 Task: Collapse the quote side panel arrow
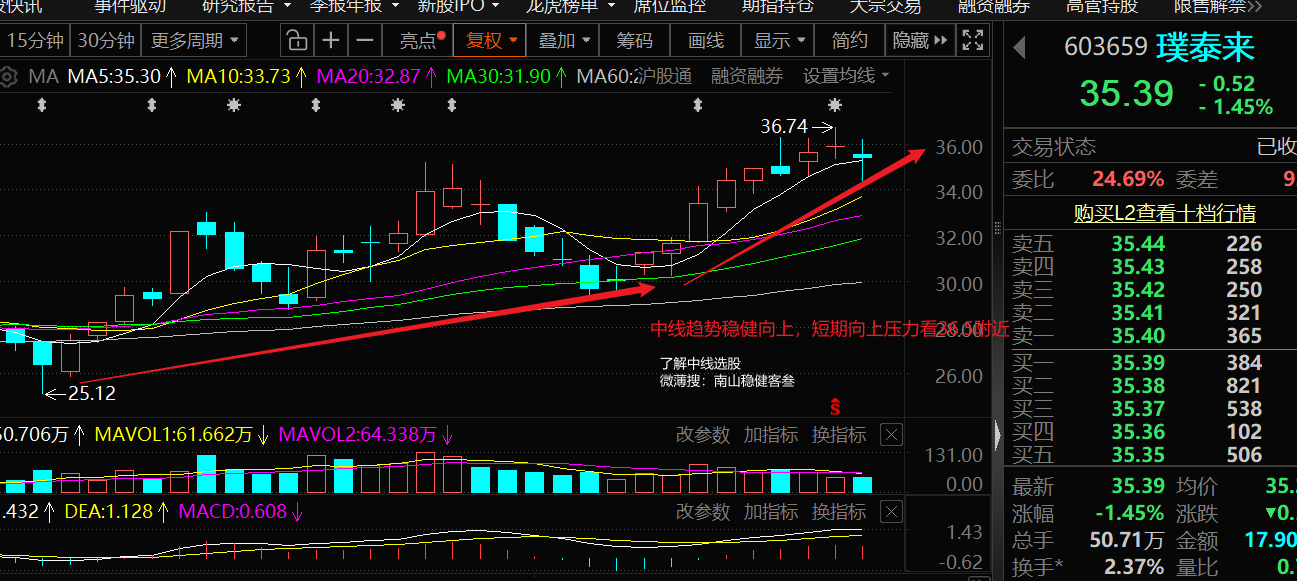(x=997, y=435)
